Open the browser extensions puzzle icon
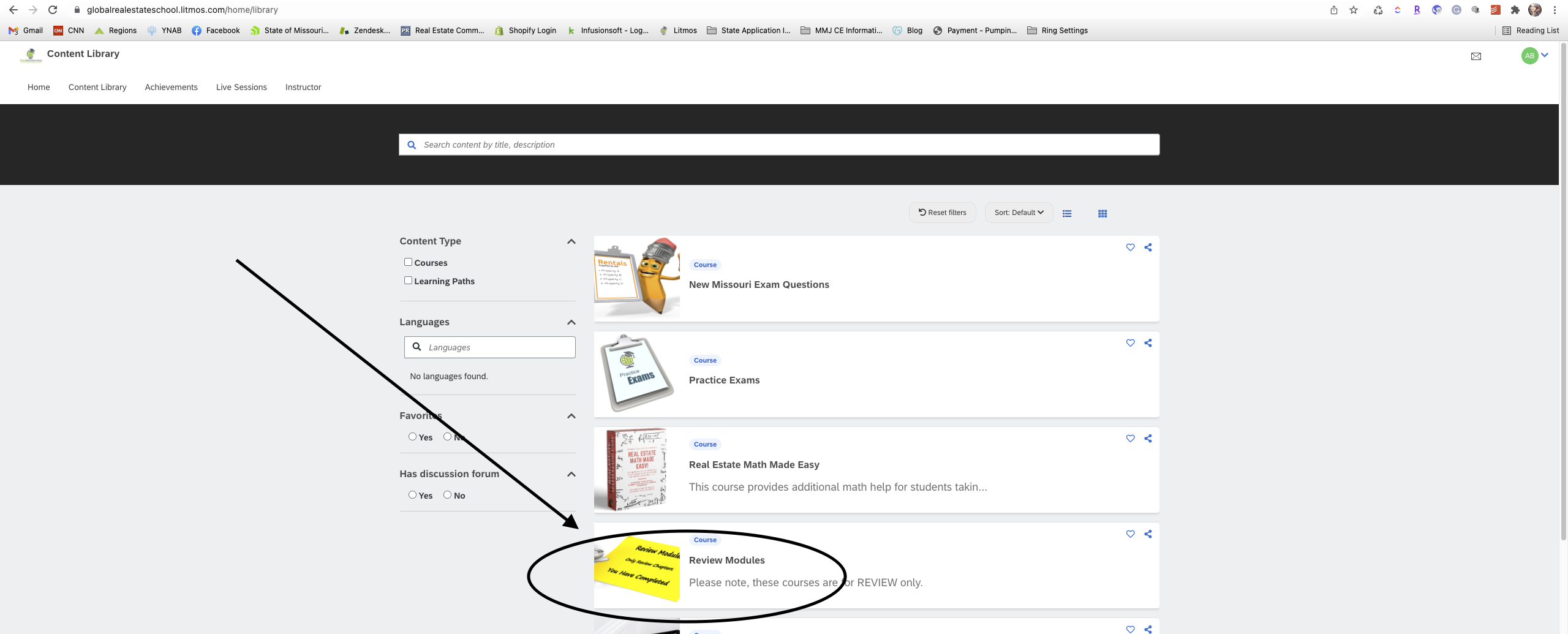This screenshot has width=1568, height=634. [1515, 10]
